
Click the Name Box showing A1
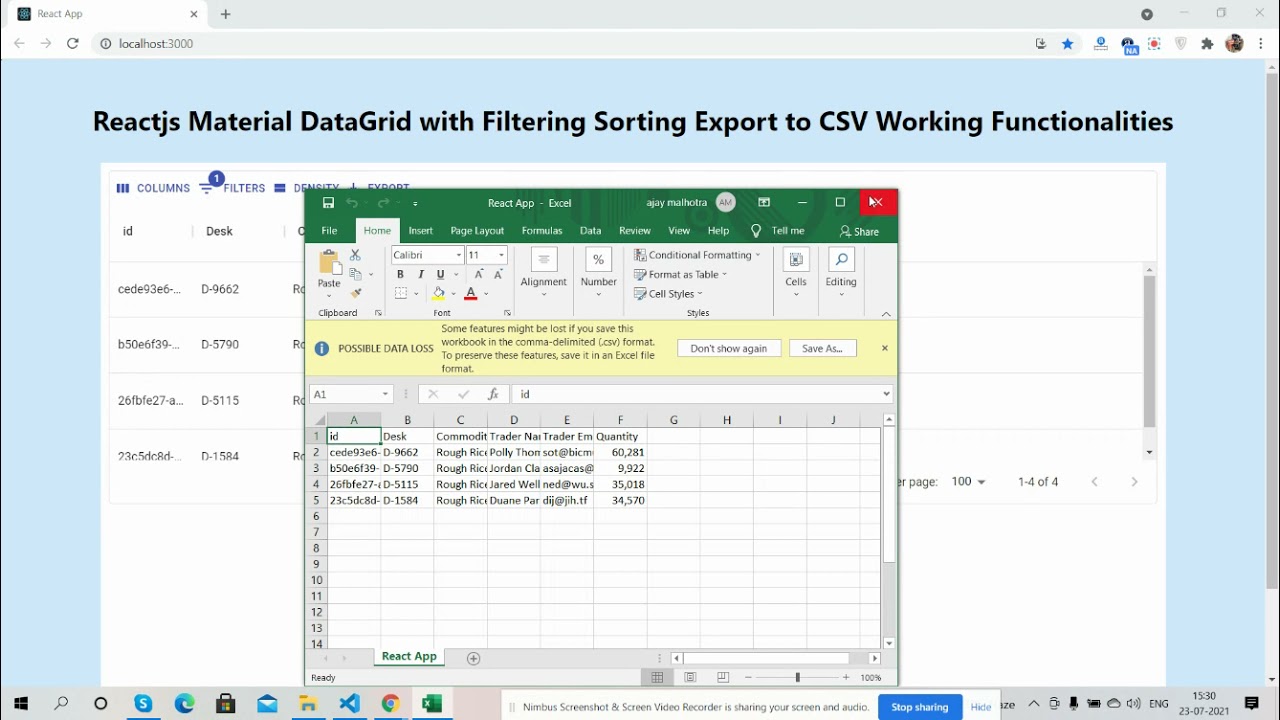350,394
